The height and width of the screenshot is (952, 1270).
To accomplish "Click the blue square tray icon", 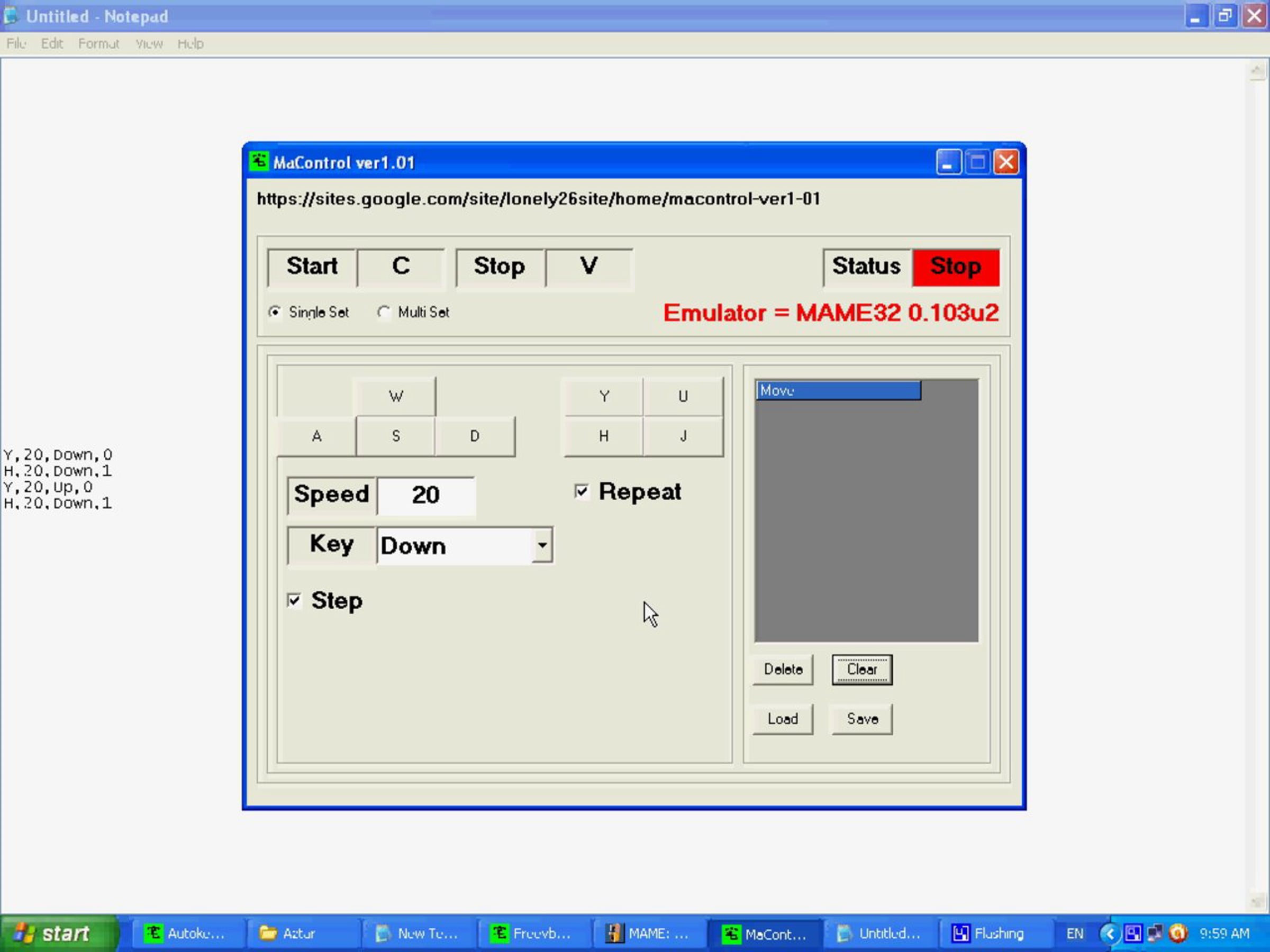I will pos(1133,933).
